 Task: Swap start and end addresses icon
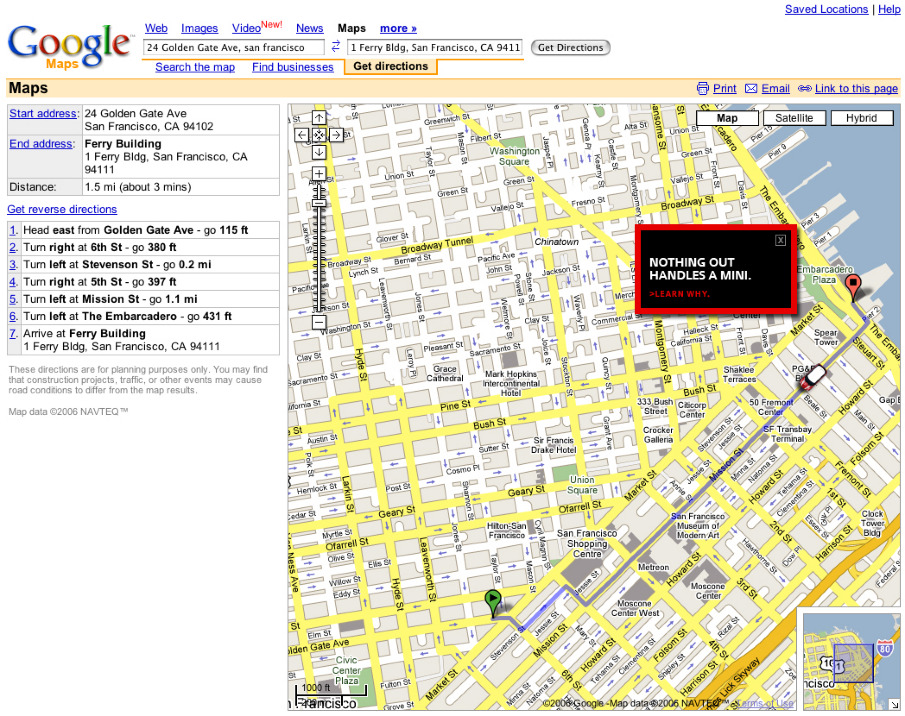click(x=336, y=47)
